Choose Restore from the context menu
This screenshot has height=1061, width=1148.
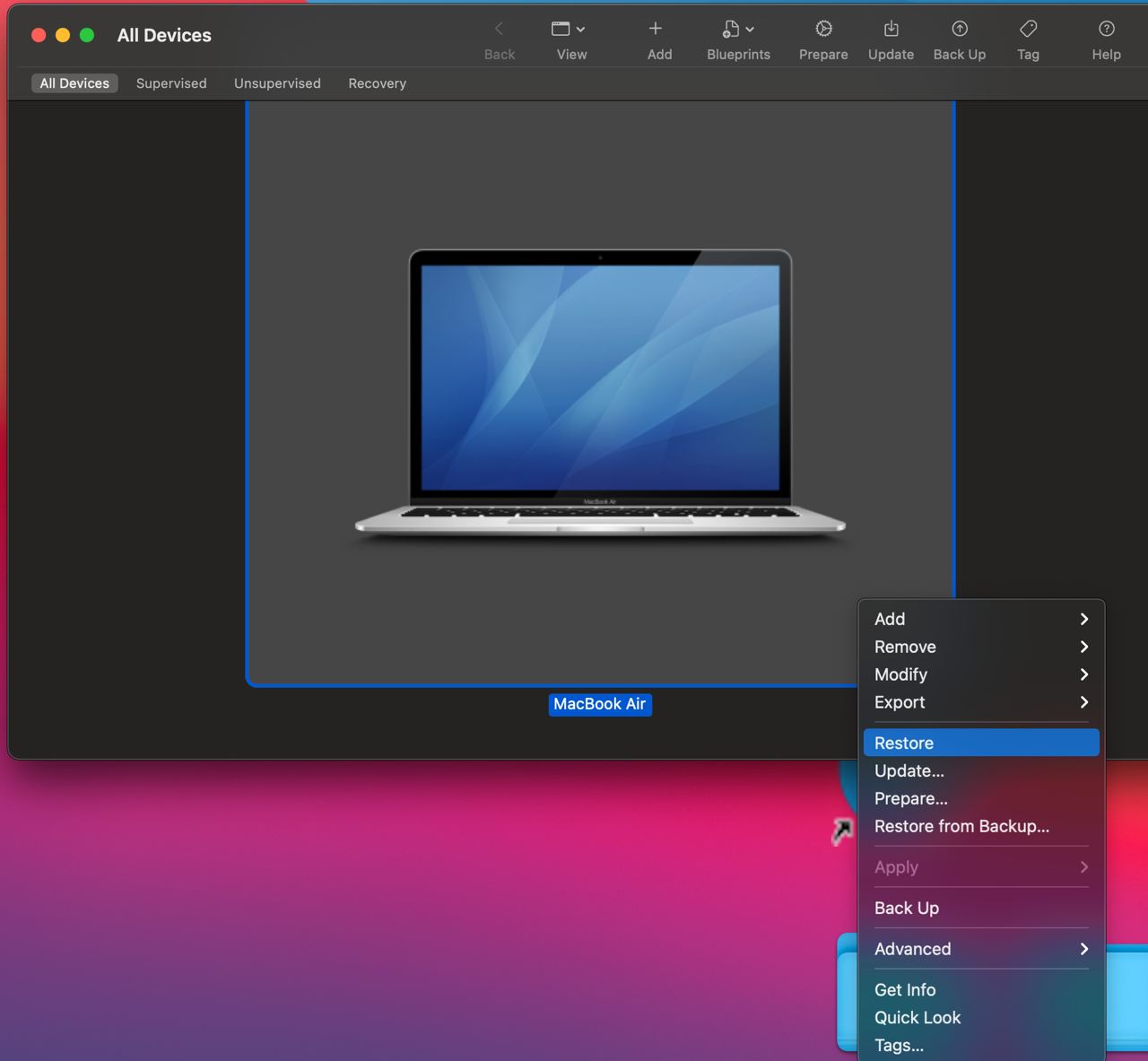click(x=981, y=743)
